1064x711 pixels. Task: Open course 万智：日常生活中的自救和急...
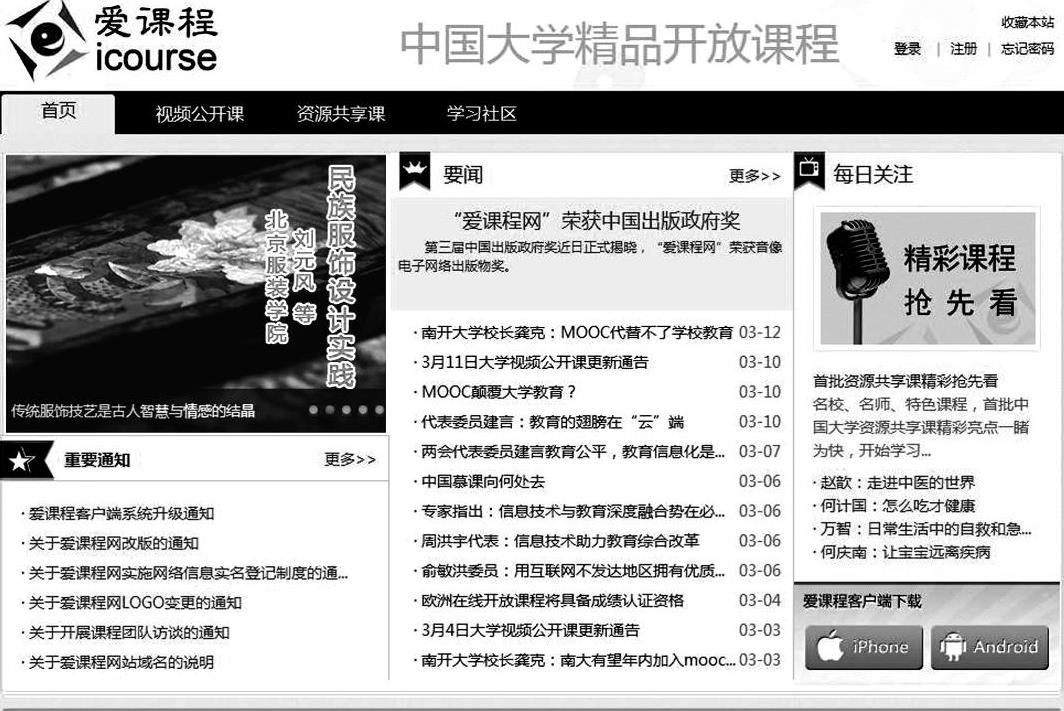coord(926,529)
